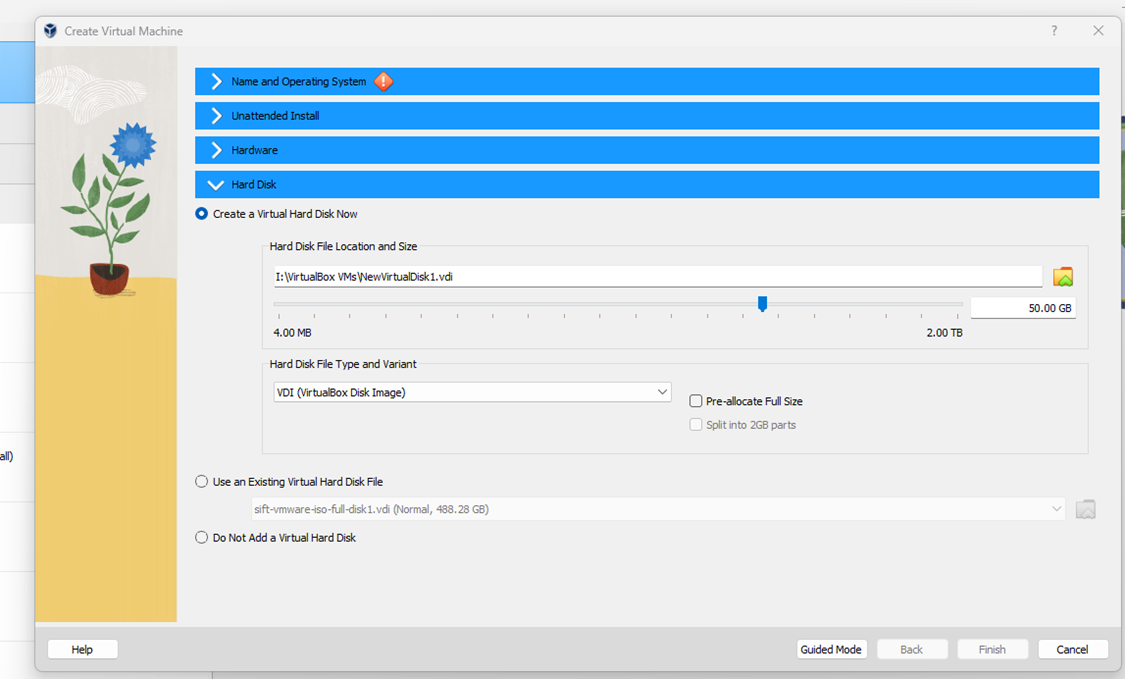The image size is (1125, 679).
Task: Switch to Guided Mode
Action: tap(831, 648)
